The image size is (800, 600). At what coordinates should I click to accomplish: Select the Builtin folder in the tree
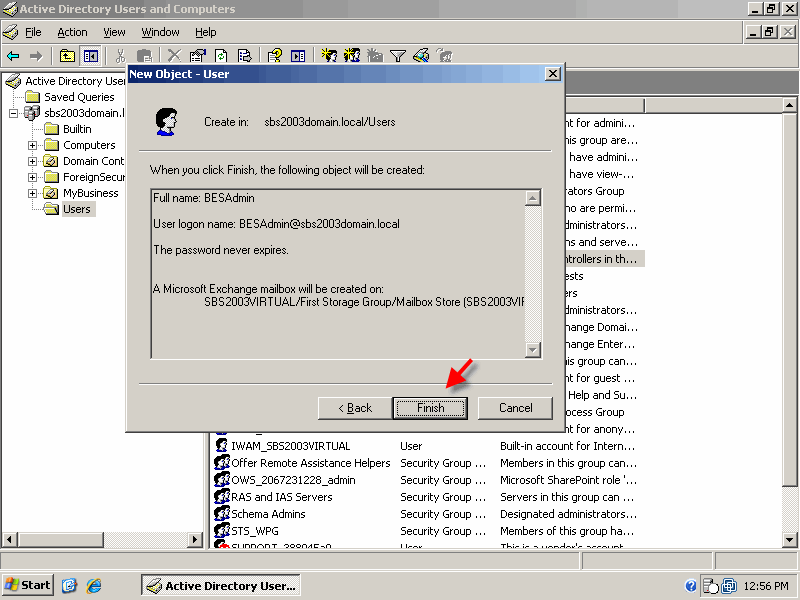point(77,129)
